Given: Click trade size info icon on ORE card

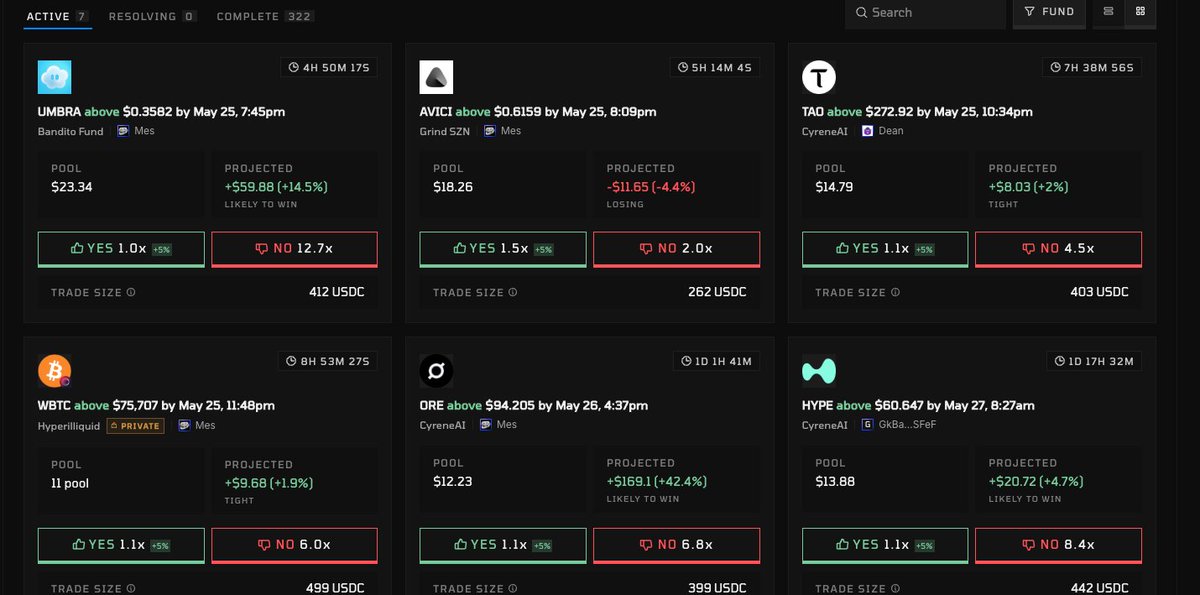Looking at the screenshot, I should point(513,588).
